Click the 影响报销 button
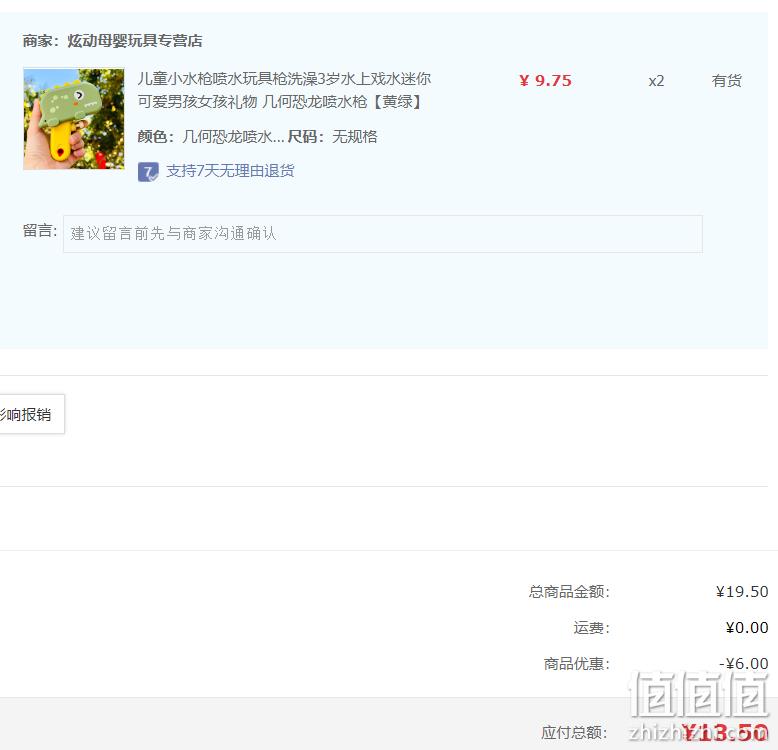Screen dimensions: 778x750 (x=30, y=414)
